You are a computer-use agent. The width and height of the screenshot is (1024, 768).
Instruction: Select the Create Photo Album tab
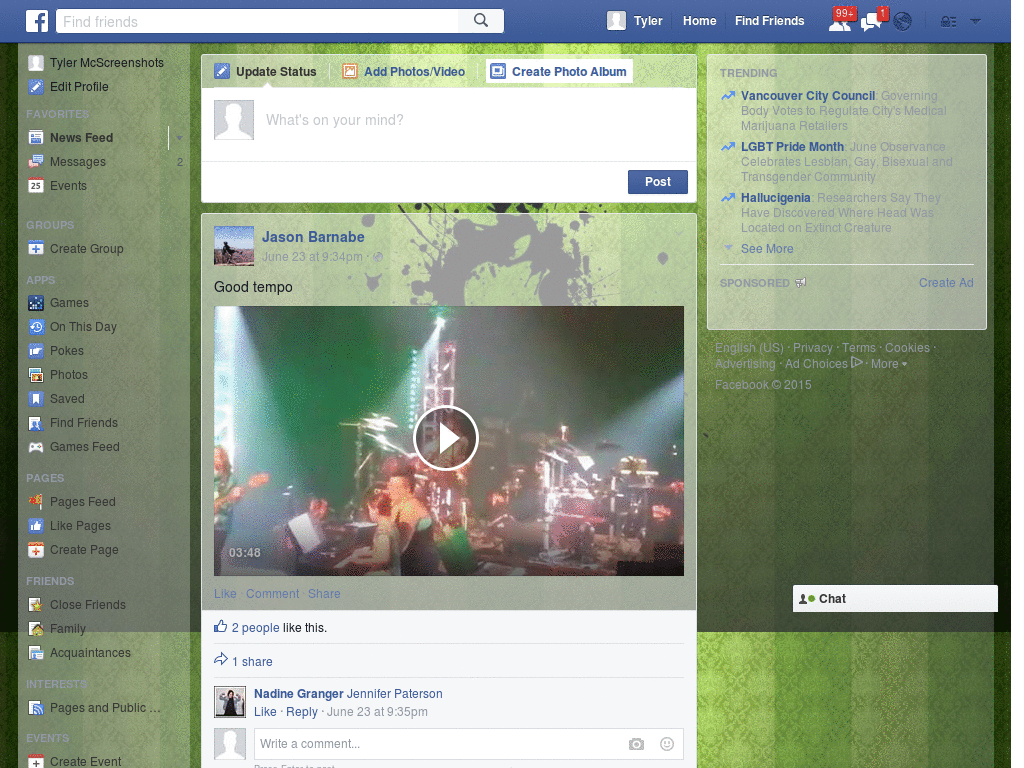(559, 72)
